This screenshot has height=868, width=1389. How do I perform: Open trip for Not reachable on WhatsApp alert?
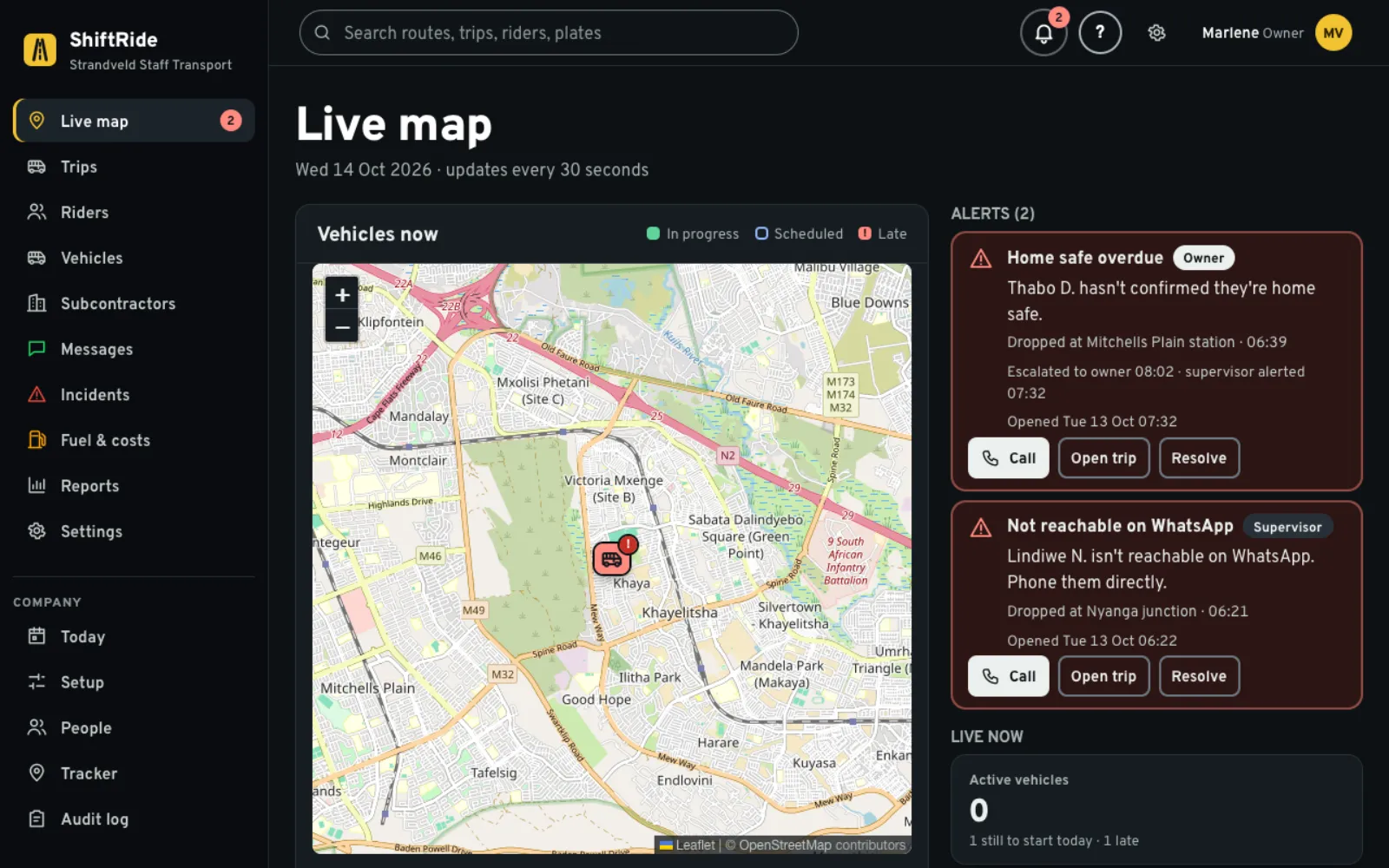coord(1103,676)
